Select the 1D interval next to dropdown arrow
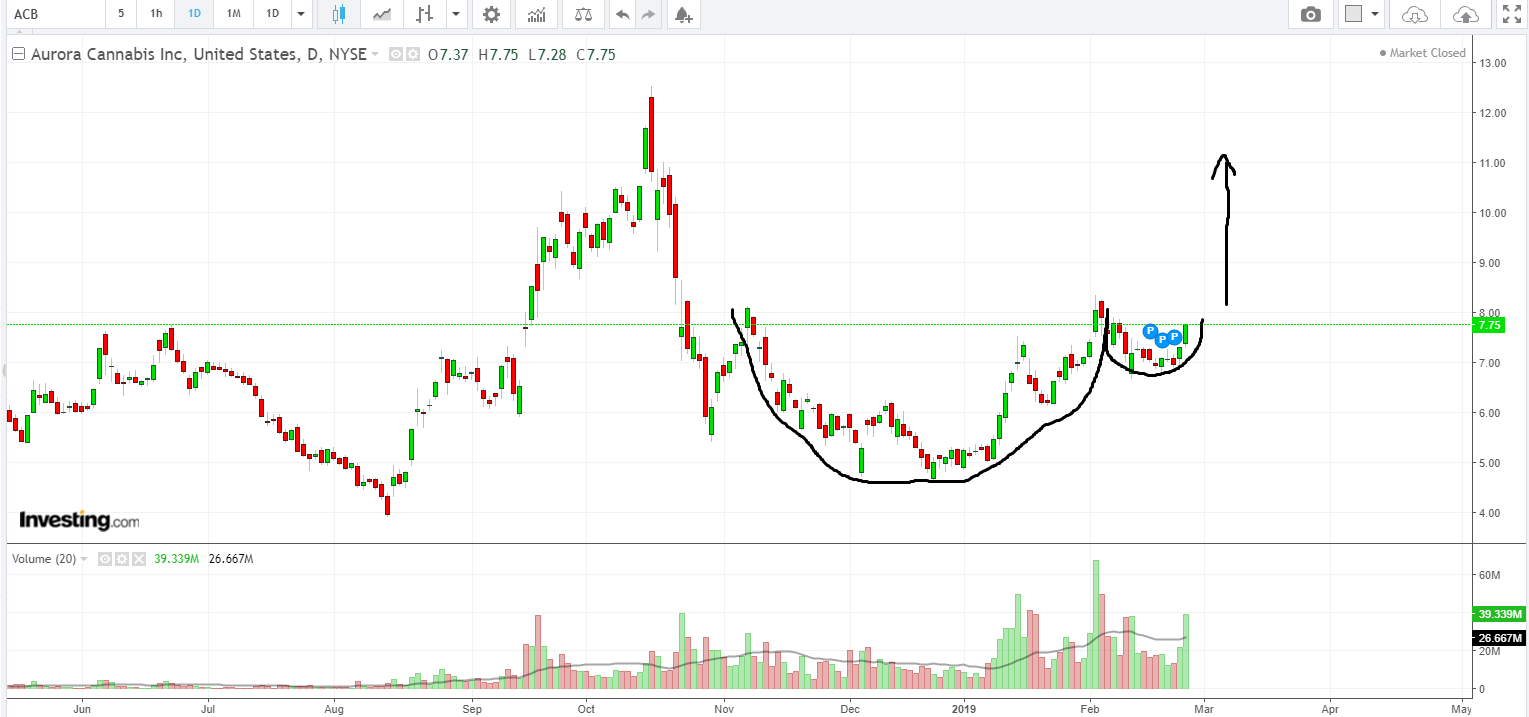This screenshot has width=1529, height=717. point(272,14)
